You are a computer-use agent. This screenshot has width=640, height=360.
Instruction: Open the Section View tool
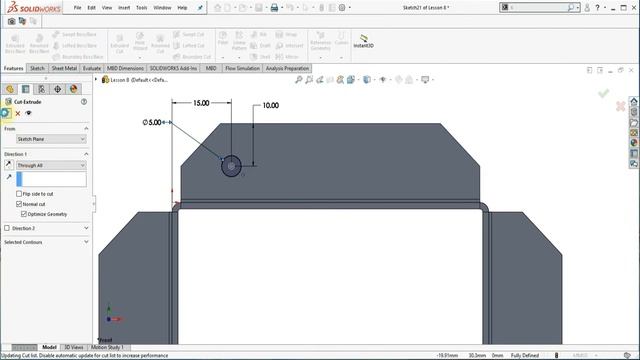coord(330,80)
